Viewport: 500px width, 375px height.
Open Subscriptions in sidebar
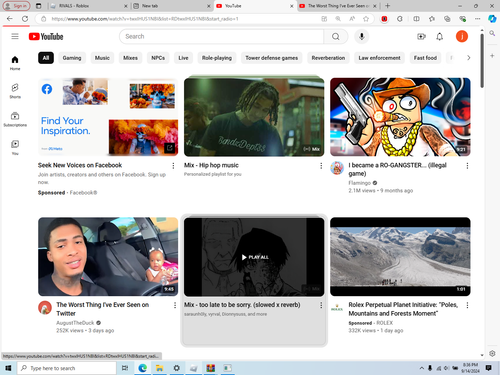pyautogui.click(x=15, y=119)
